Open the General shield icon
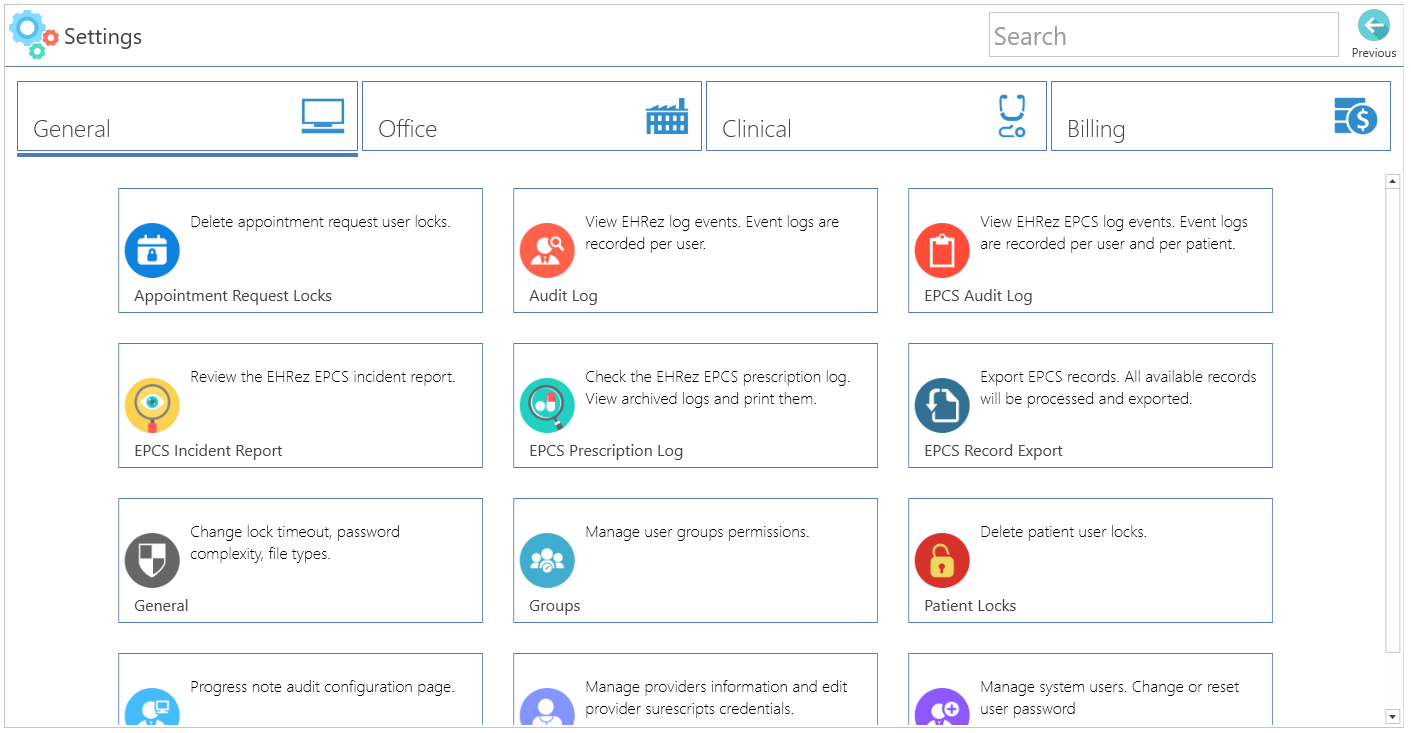Image resolution: width=1411 pixels, height=733 pixels. tap(152, 560)
